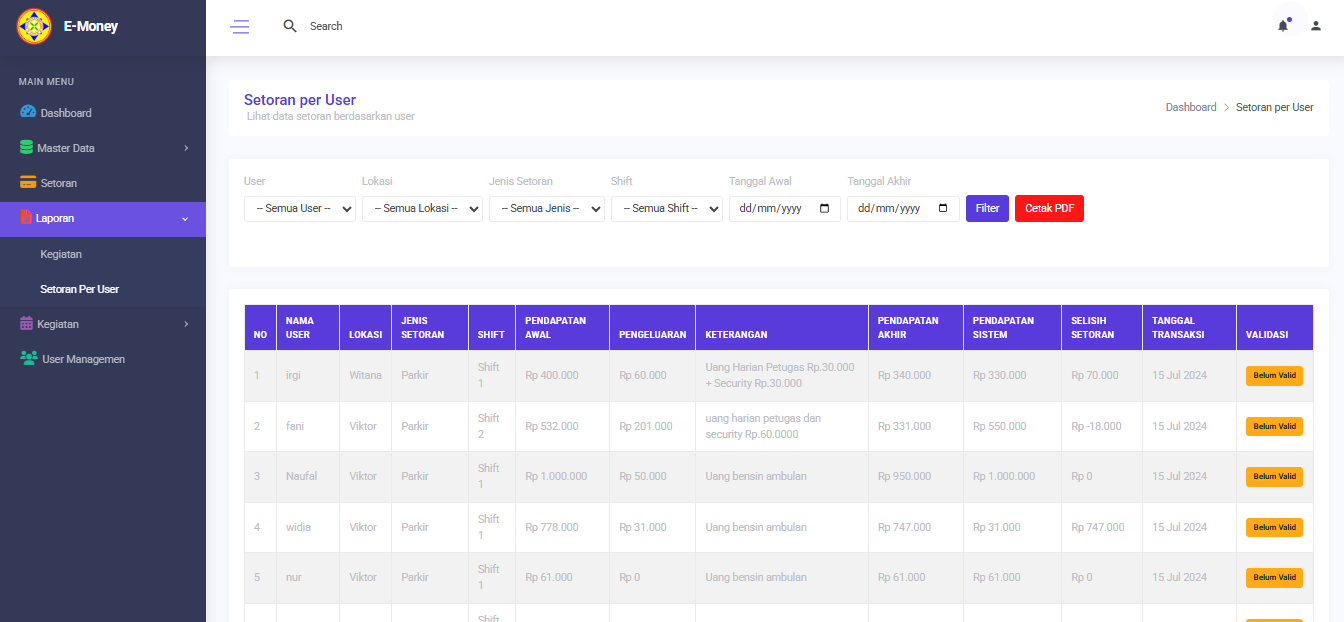This screenshot has height=622, width=1344.
Task: Click the Master Data database icon
Action: click(x=26, y=147)
